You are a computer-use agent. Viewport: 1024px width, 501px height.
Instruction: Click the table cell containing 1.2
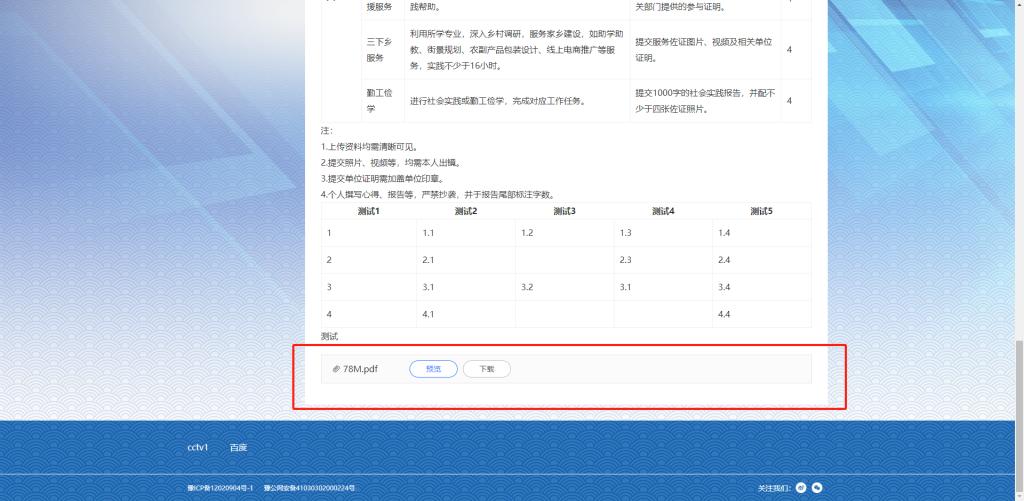coord(564,232)
